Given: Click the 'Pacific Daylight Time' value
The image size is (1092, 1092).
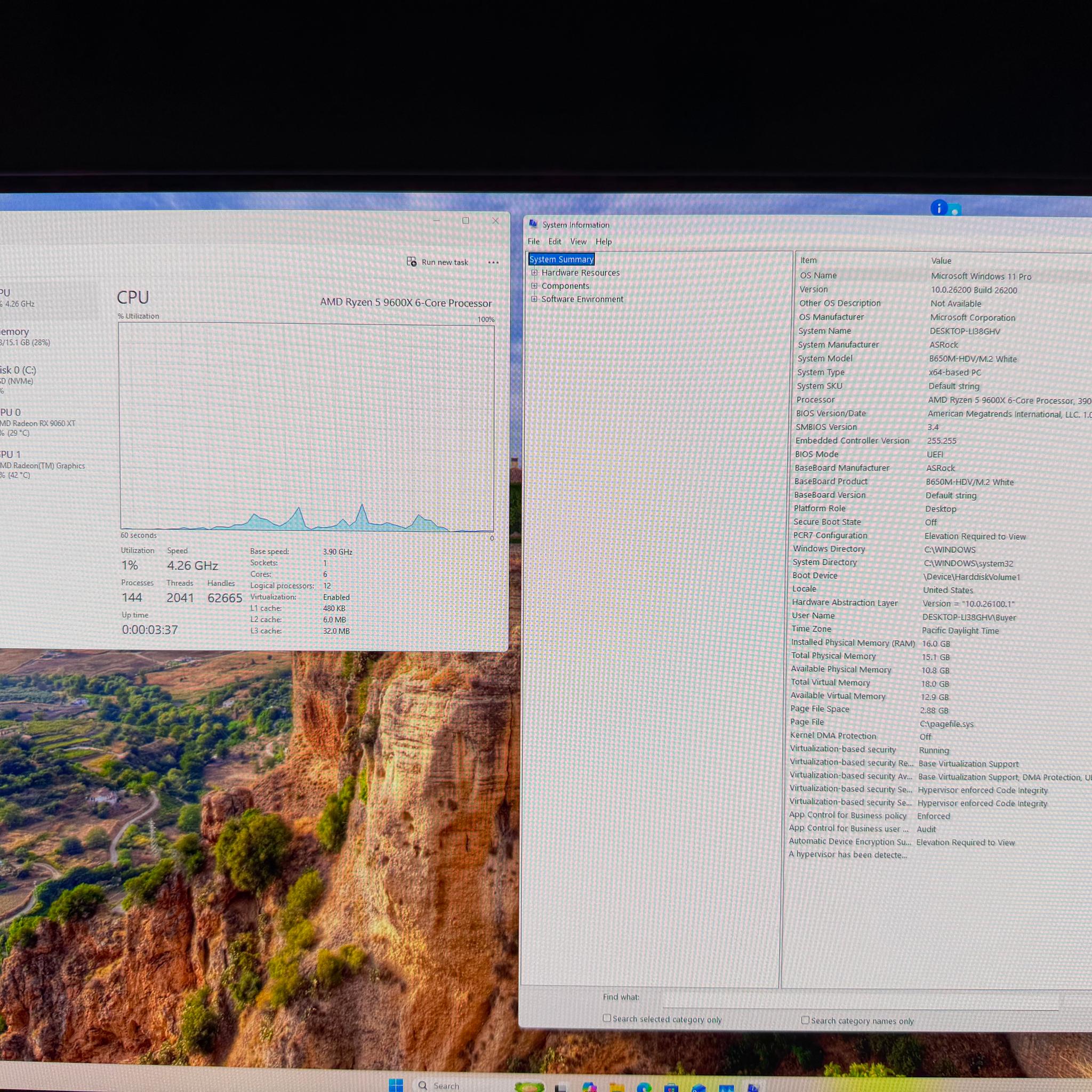Looking at the screenshot, I should (960, 630).
